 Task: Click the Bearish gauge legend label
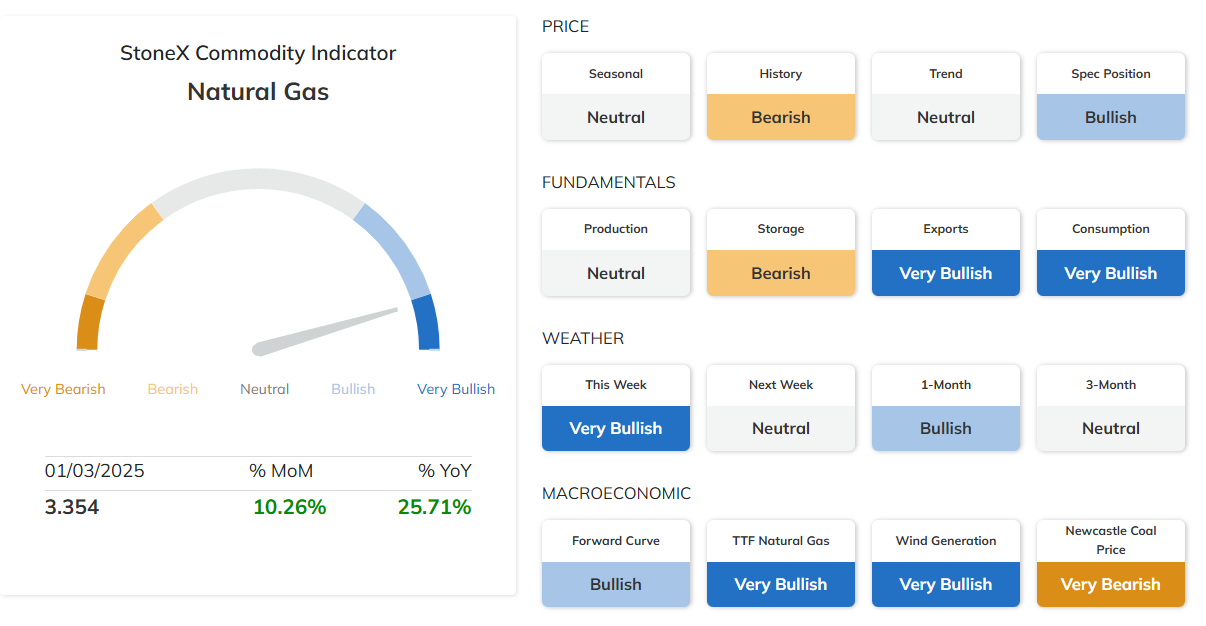(x=173, y=389)
